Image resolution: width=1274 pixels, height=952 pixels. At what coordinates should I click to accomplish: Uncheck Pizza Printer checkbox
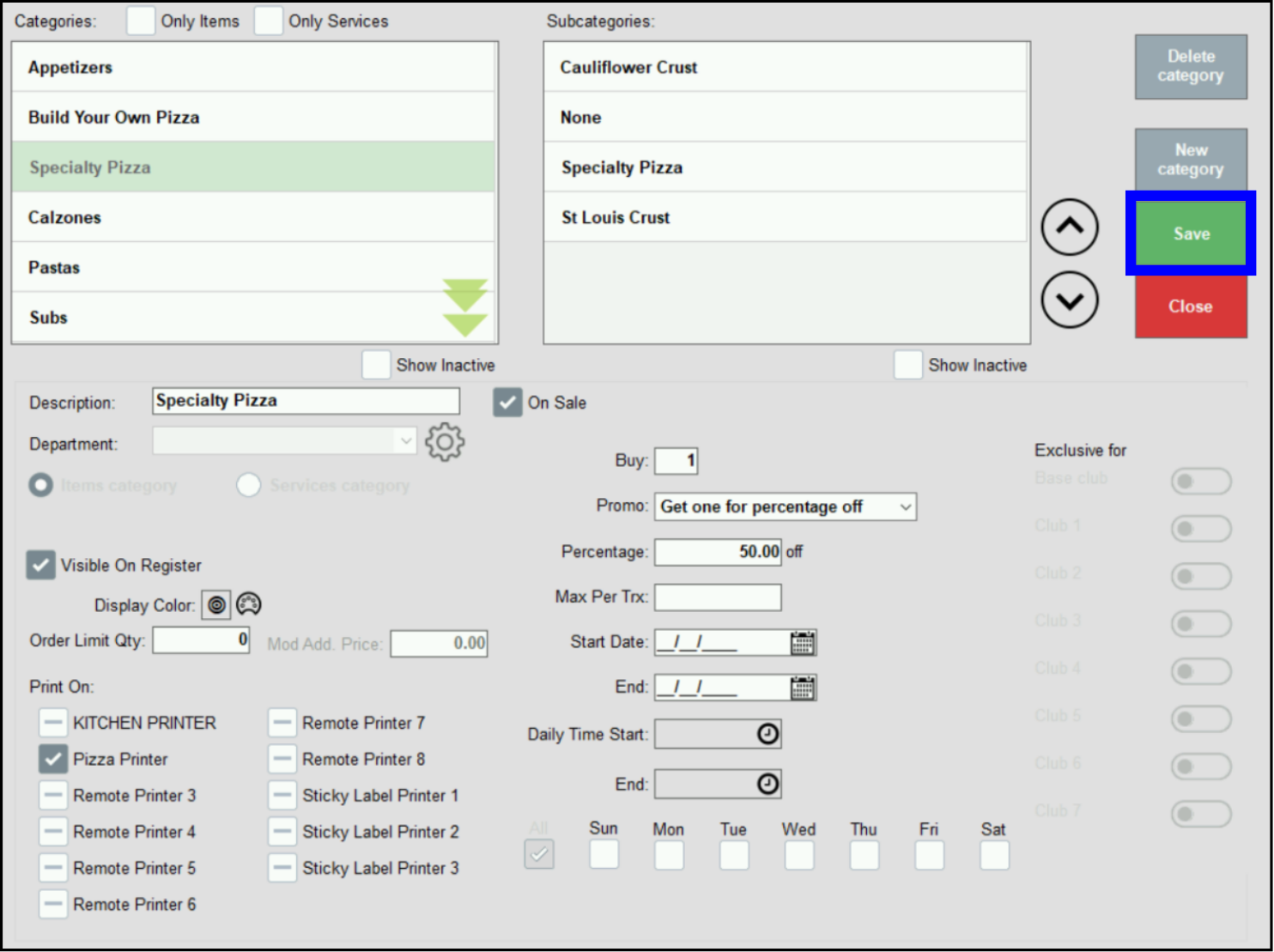[x=53, y=759]
